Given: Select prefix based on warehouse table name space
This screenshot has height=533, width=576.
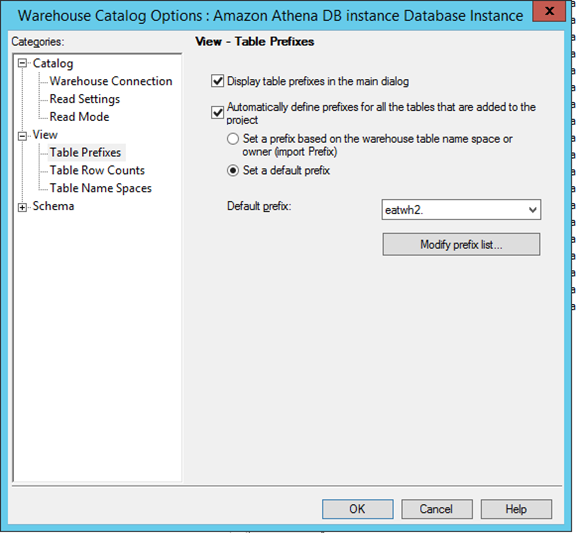Looking at the screenshot, I should [x=233, y=139].
